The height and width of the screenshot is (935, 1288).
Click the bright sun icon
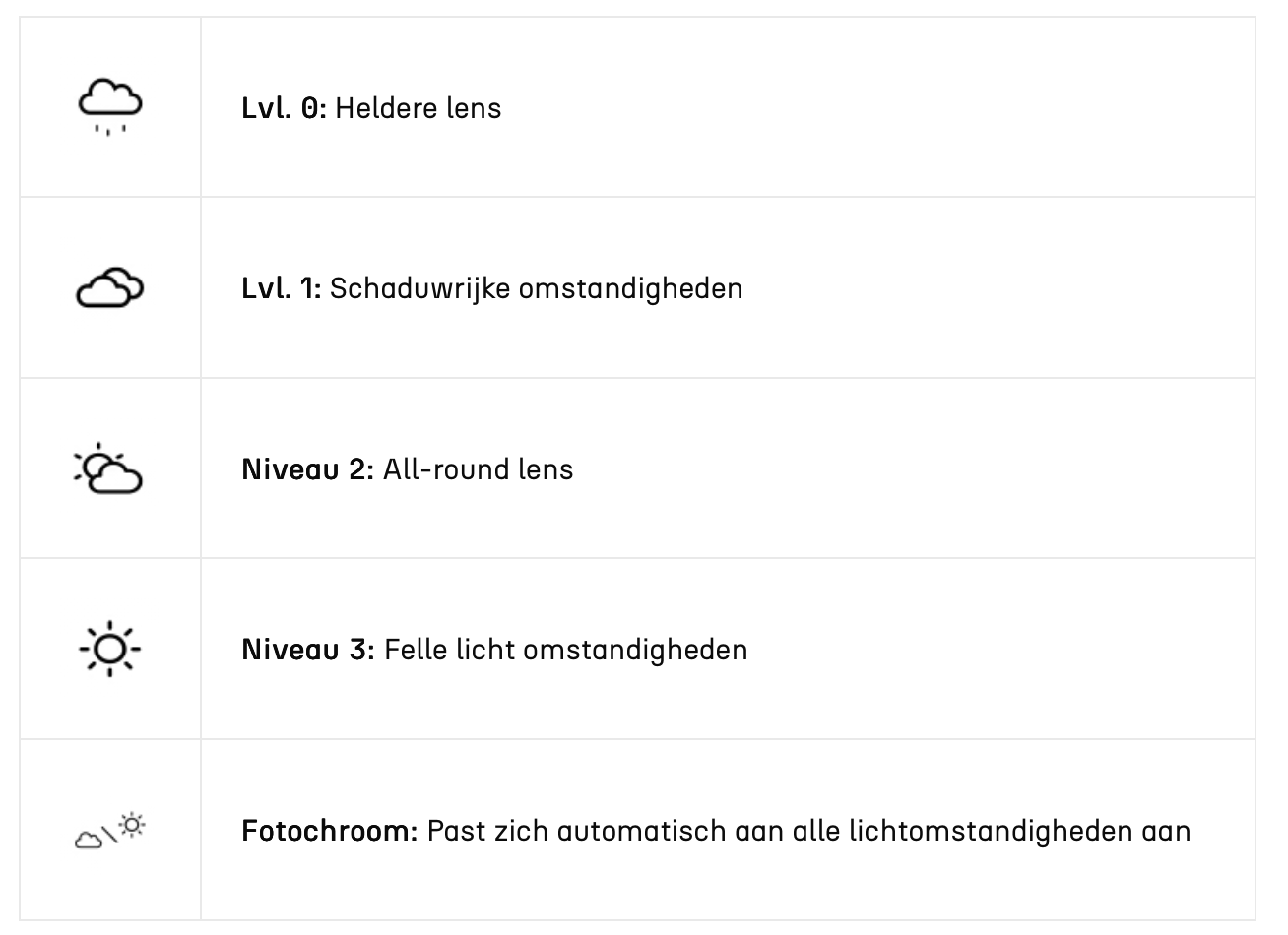click(x=110, y=649)
